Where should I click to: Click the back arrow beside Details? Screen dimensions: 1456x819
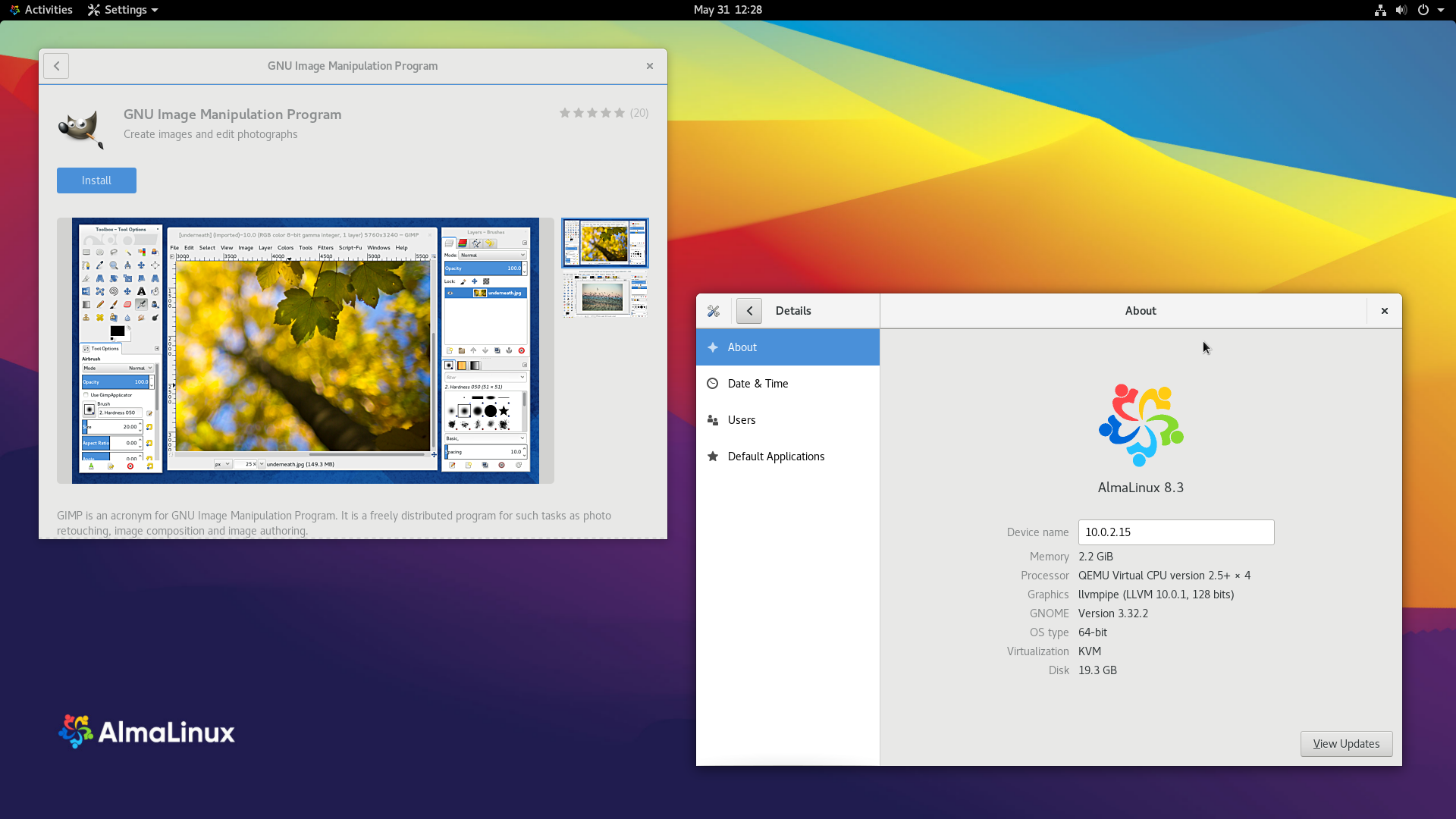[x=749, y=311]
